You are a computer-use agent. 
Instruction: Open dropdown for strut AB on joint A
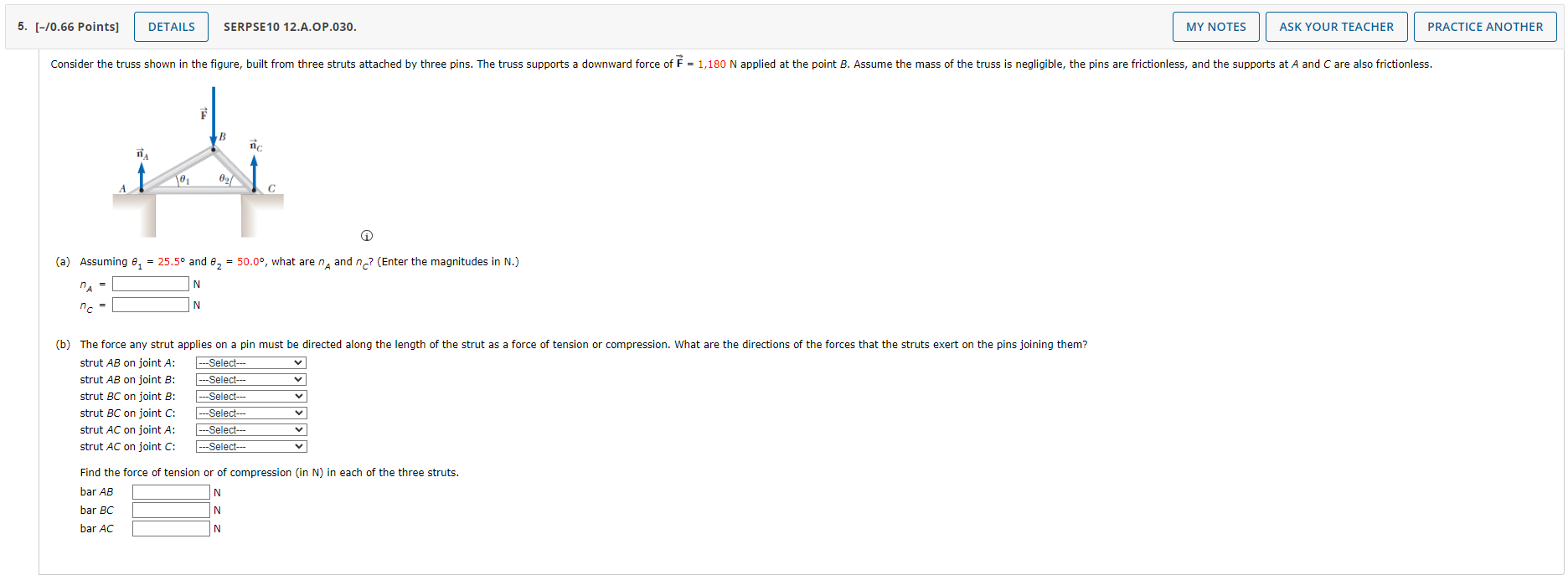[x=250, y=362]
